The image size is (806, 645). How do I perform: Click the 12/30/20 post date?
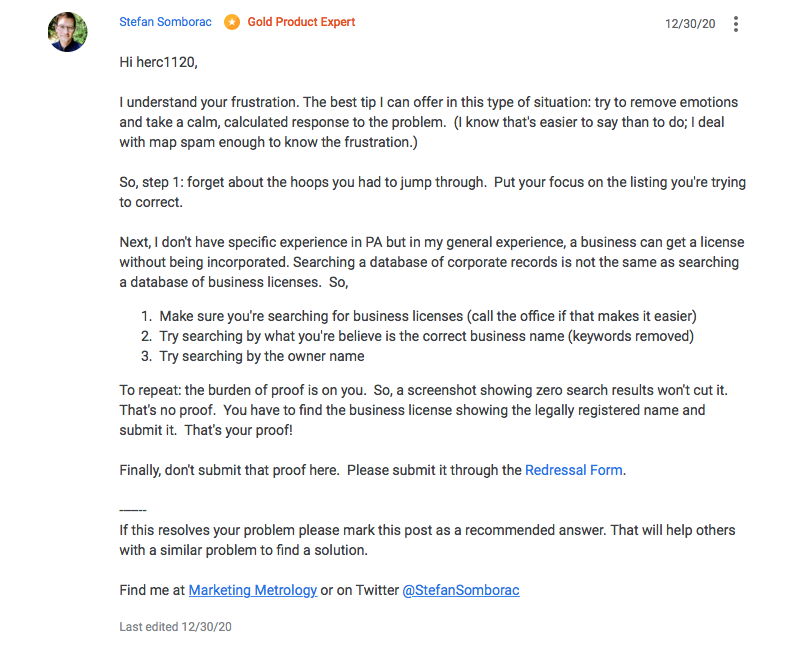[x=690, y=24]
